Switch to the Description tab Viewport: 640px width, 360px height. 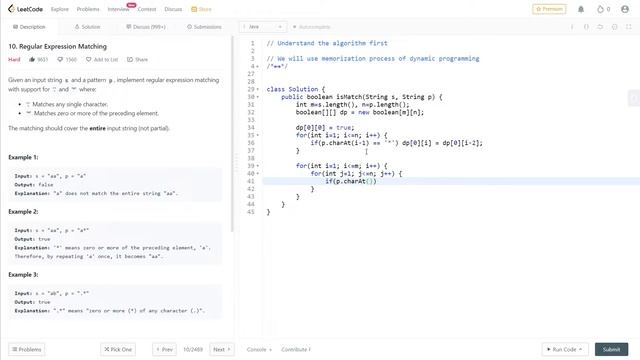(29, 27)
